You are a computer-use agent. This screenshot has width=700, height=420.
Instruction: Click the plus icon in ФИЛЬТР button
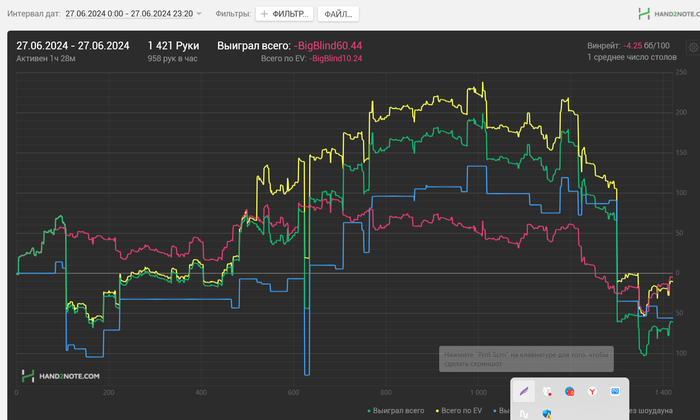click(264, 14)
